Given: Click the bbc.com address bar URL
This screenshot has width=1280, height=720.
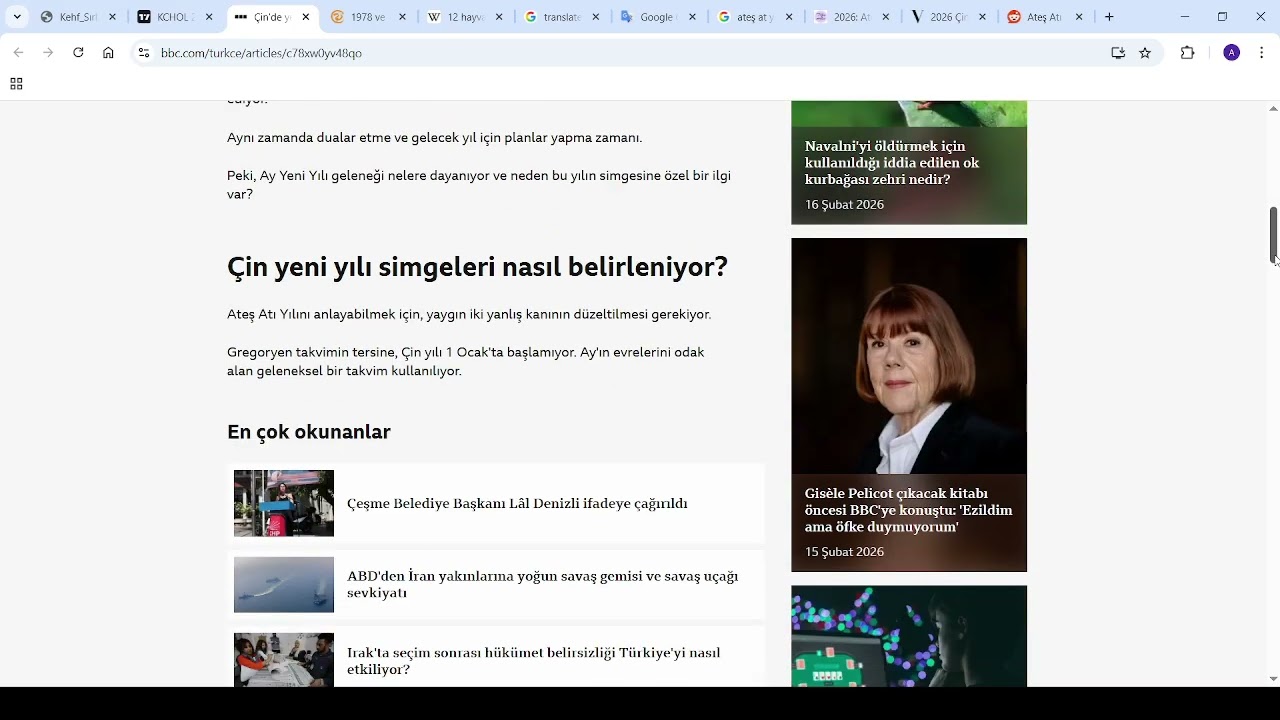Looking at the screenshot, I should (x=261, y=53).
